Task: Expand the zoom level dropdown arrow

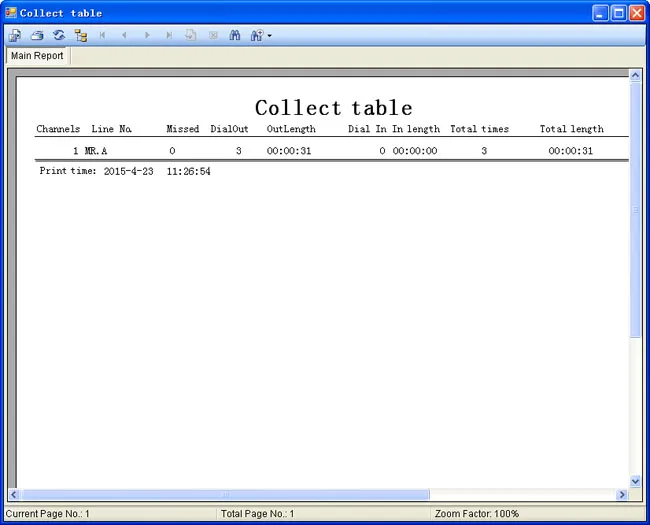Action: tap(269, 36)
